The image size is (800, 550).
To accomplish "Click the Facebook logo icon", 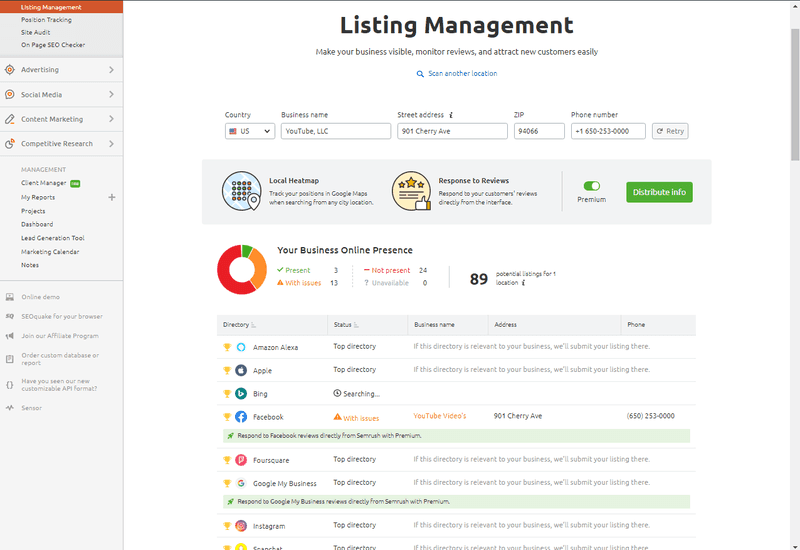I will coord(241,417).
